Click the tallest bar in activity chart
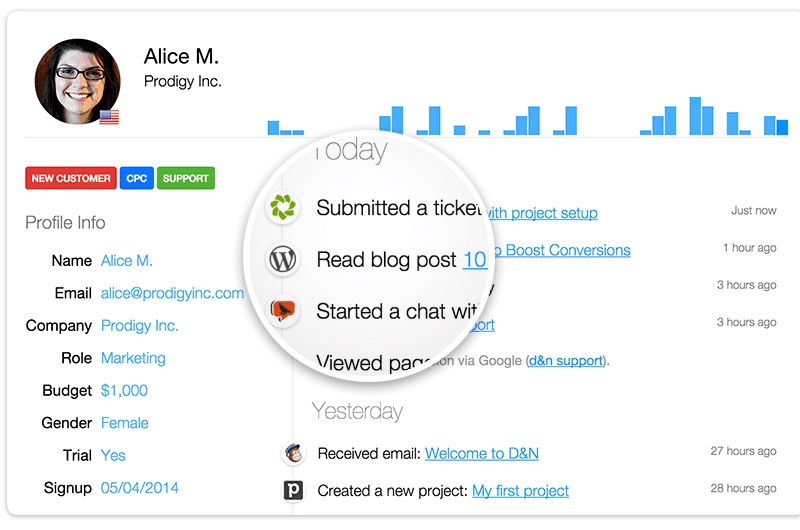This screenshot has height=530, width=800. pyautogui.click(x=695, y=116)
